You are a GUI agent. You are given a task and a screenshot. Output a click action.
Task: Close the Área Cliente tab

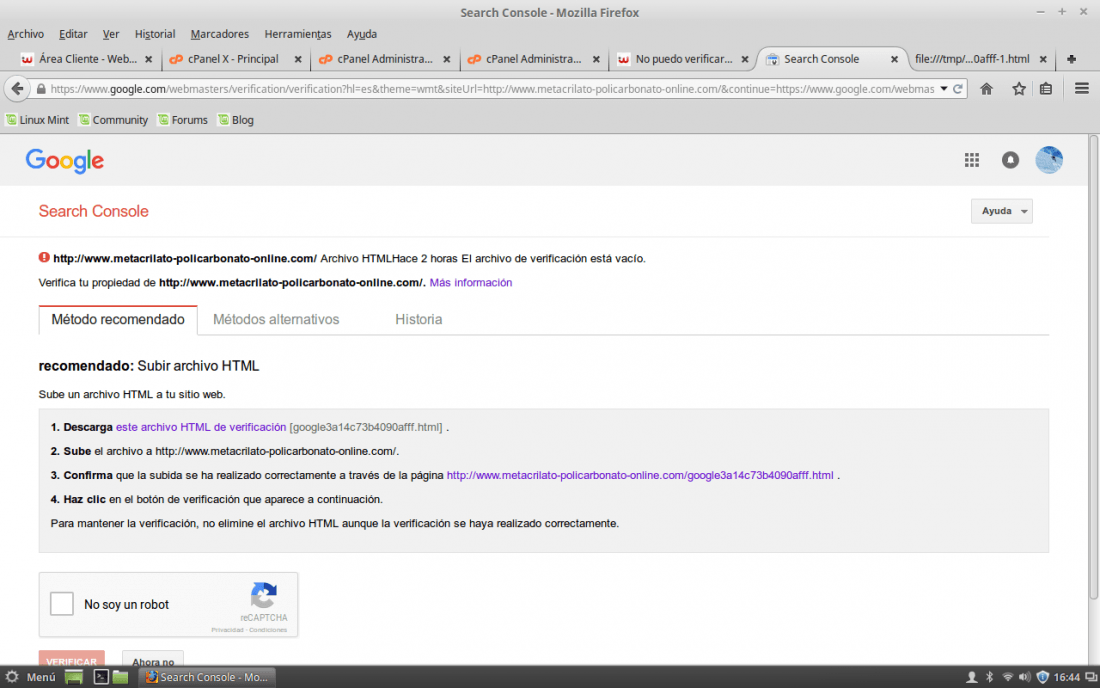(x=149, y=60)
